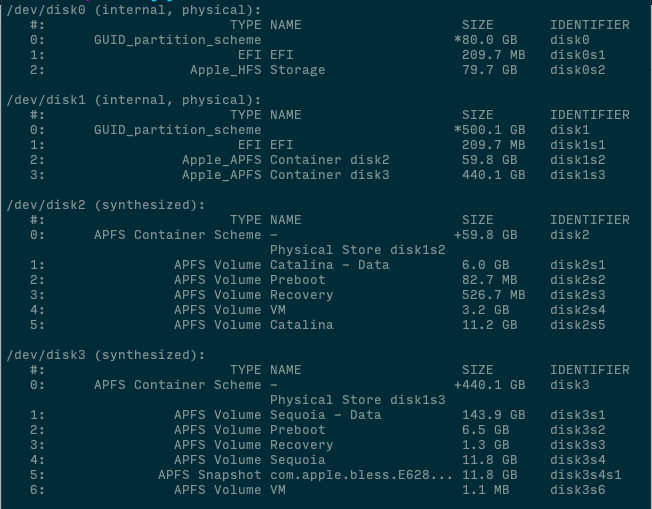Click the disk0s1 identifier

pos(578,55)
